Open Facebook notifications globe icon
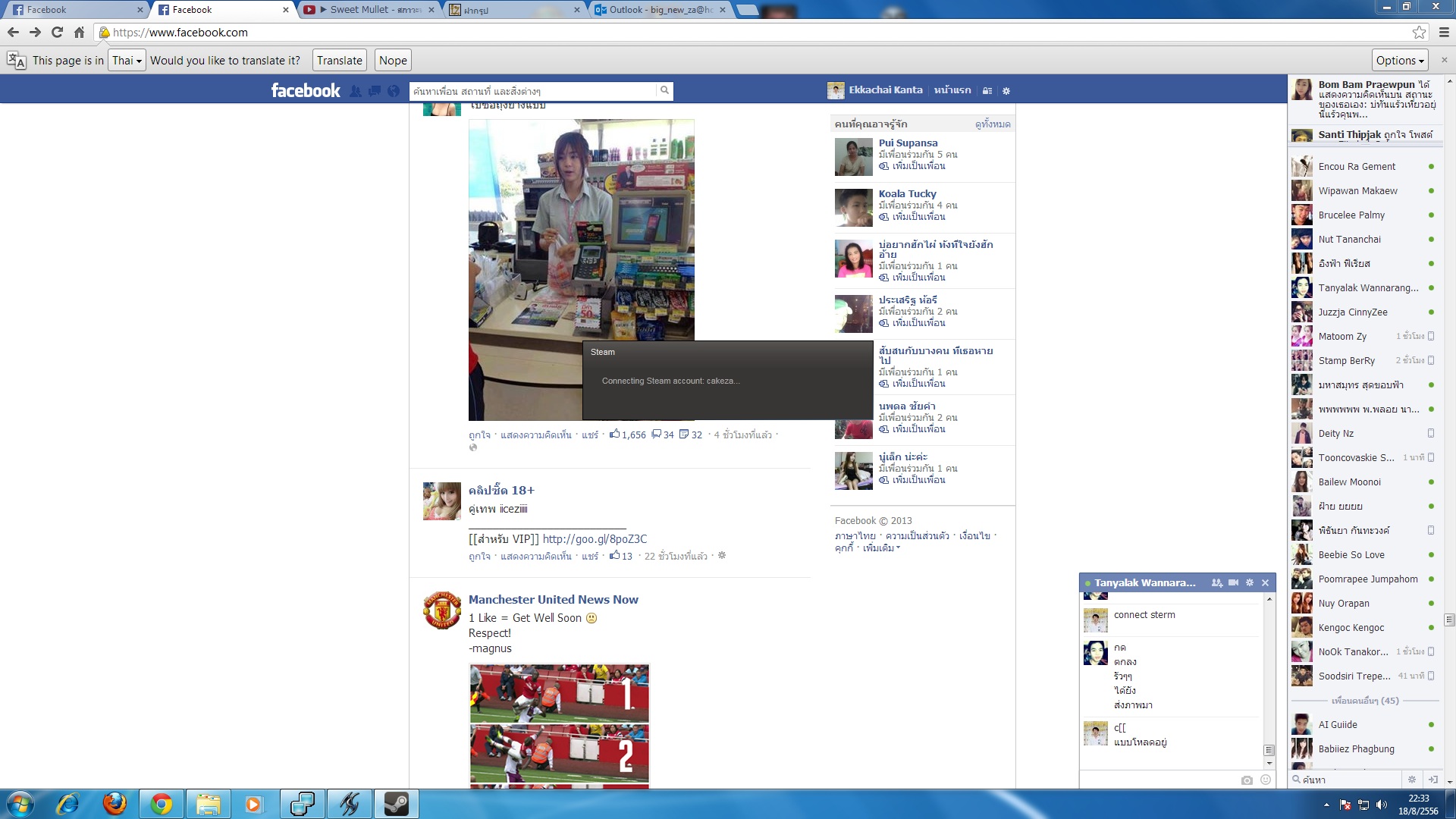1456x819 pixels. pos(393,91)
